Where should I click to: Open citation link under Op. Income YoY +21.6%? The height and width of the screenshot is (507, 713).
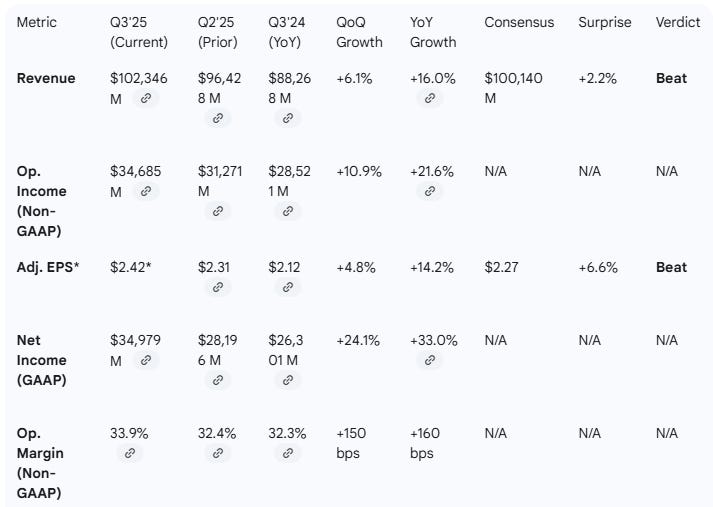[x=430, y=191]
